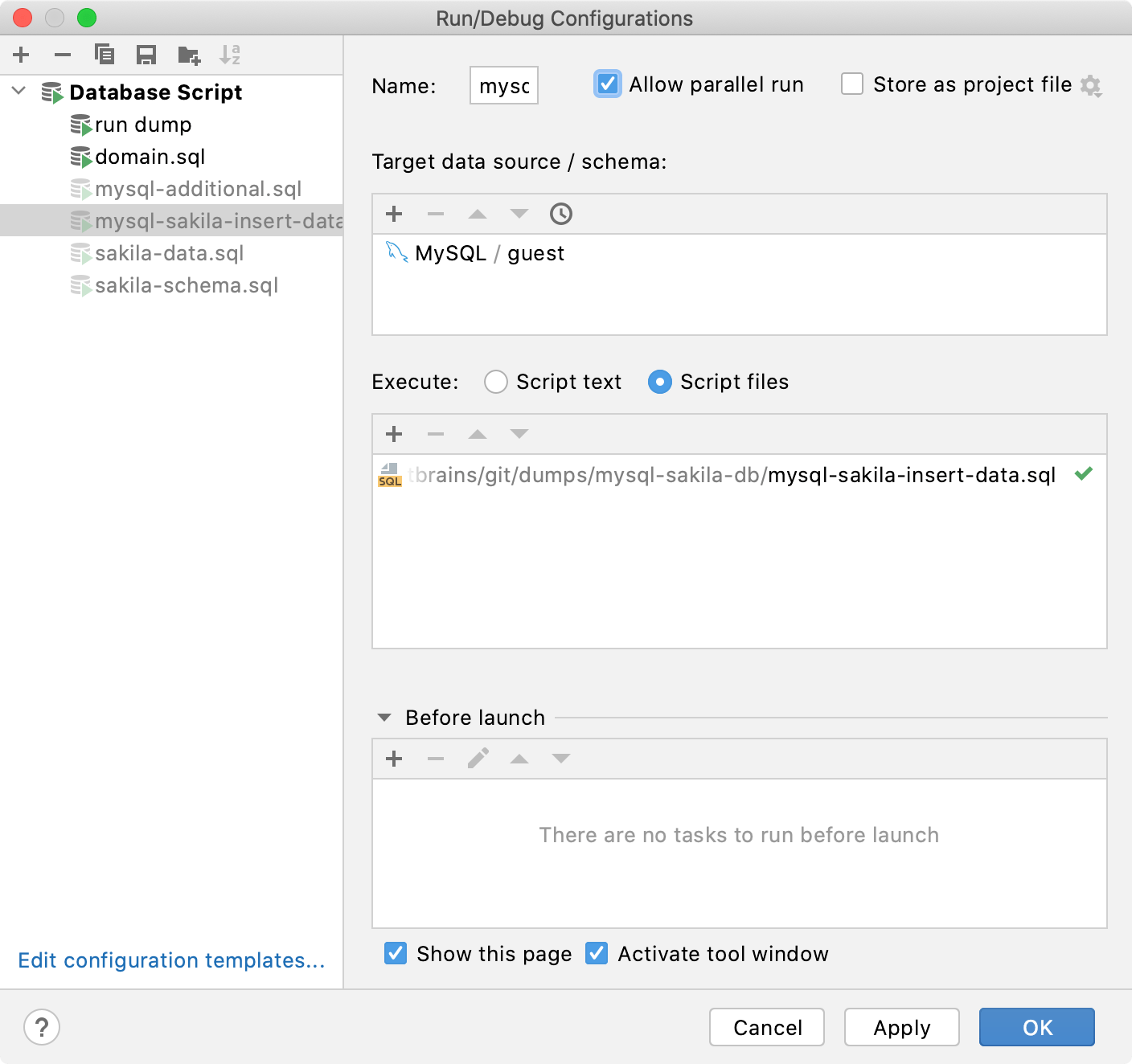Open Edit configuration templates

click(171, 960)
